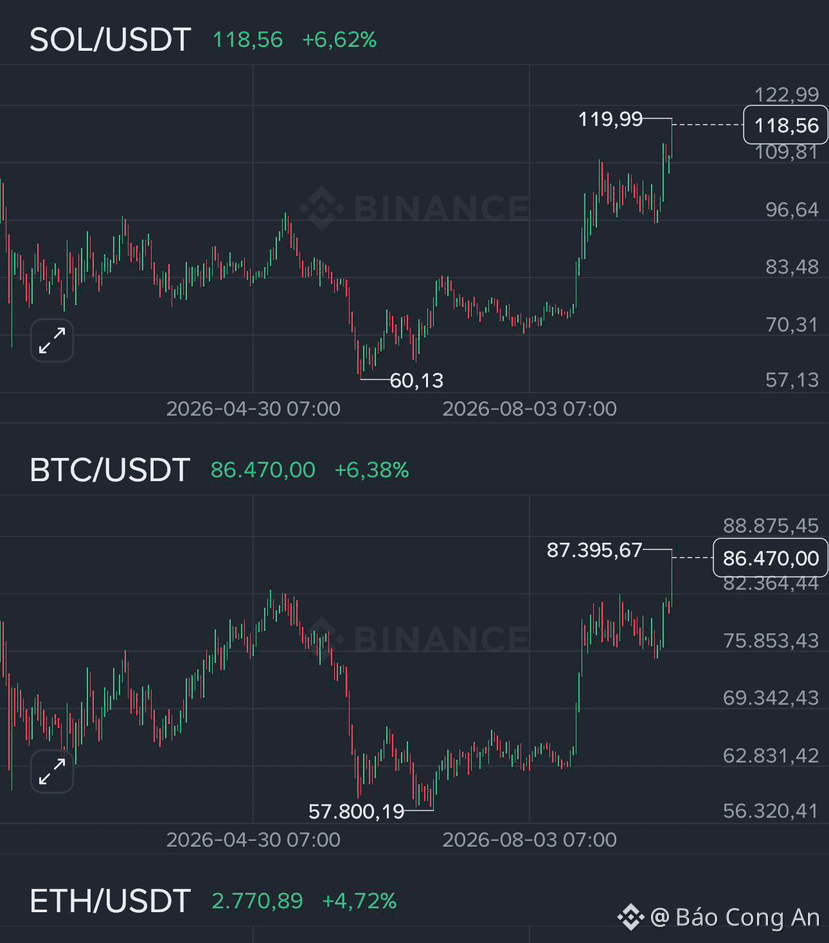Screen dimensions: 829x943
Task: Select the BTC high marker 87.395,67
Action: pos(594,550)
